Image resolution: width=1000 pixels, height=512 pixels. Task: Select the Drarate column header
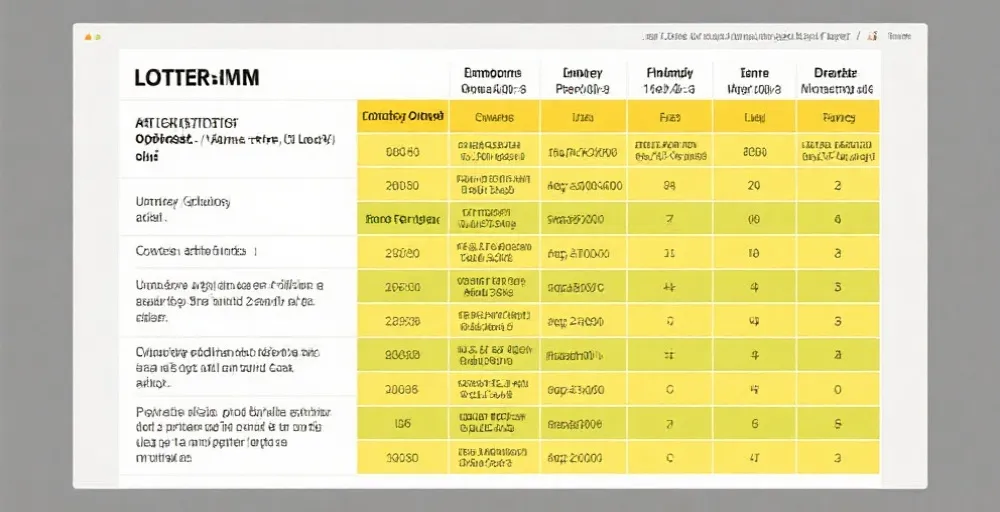[x=836, y=81]
